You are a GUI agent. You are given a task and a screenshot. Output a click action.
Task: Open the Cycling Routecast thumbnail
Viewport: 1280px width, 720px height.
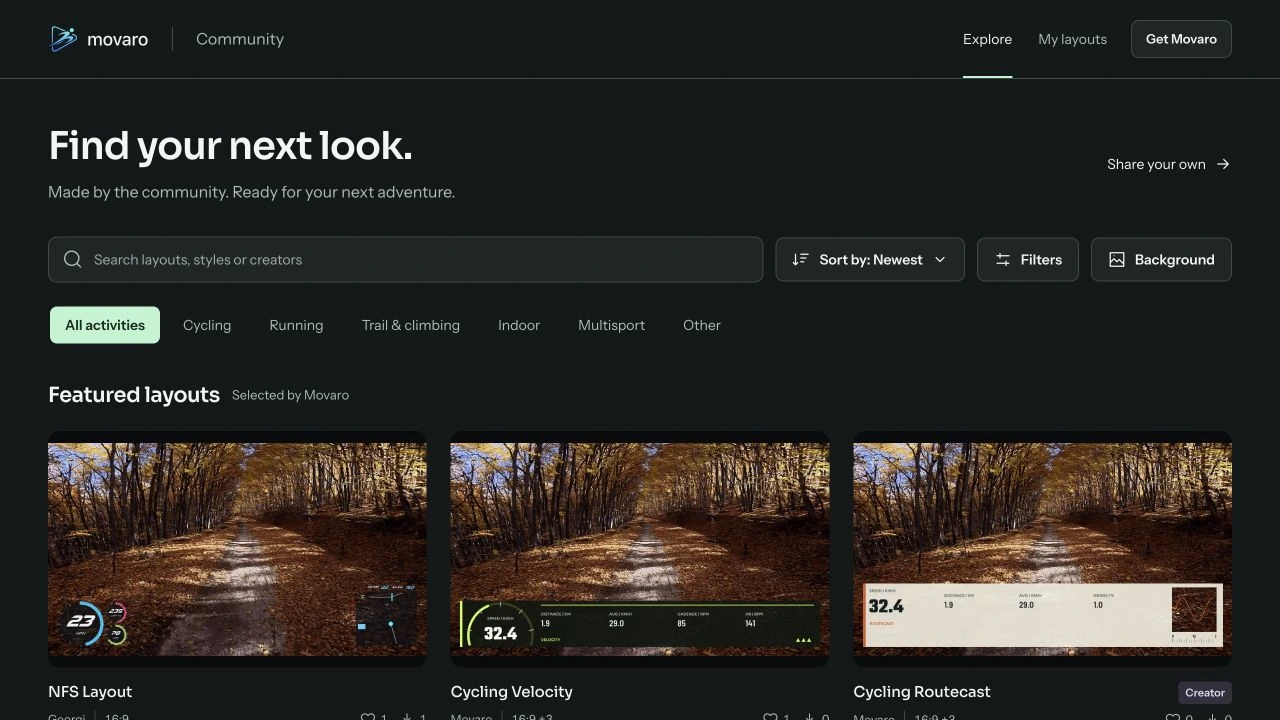point(1042,549)
